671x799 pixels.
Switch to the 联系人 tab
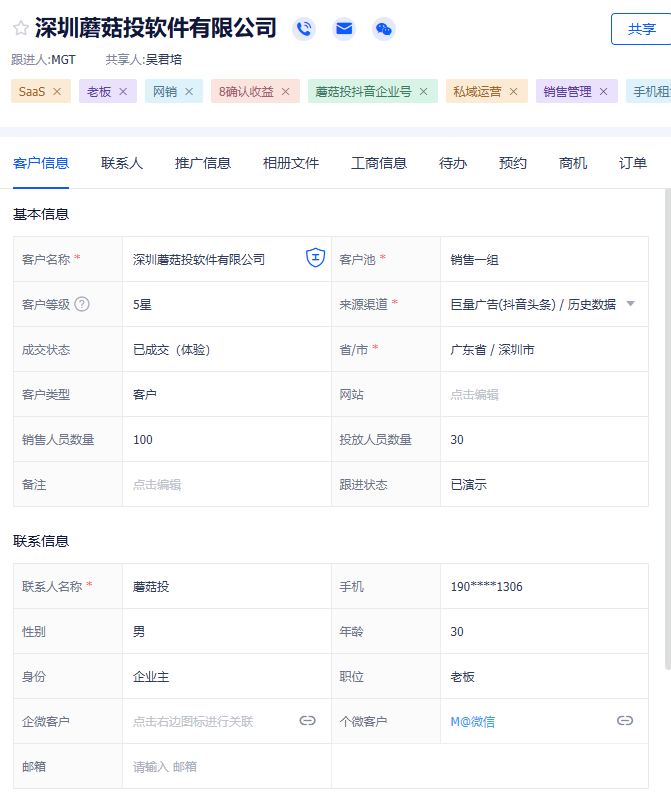point(122,163)
